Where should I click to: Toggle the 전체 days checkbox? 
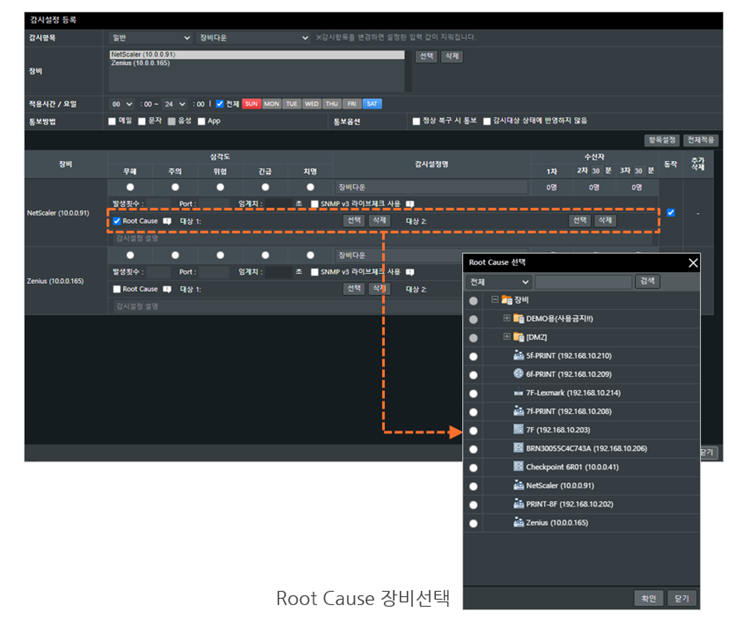tap(220, 104)
